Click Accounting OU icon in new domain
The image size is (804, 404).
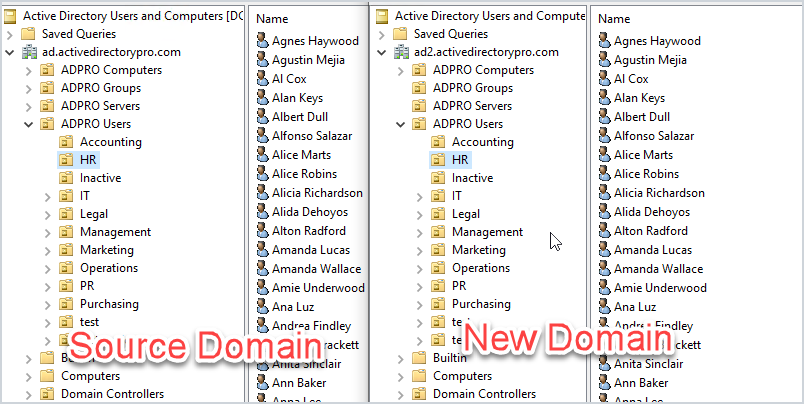[x=437, y=142]
